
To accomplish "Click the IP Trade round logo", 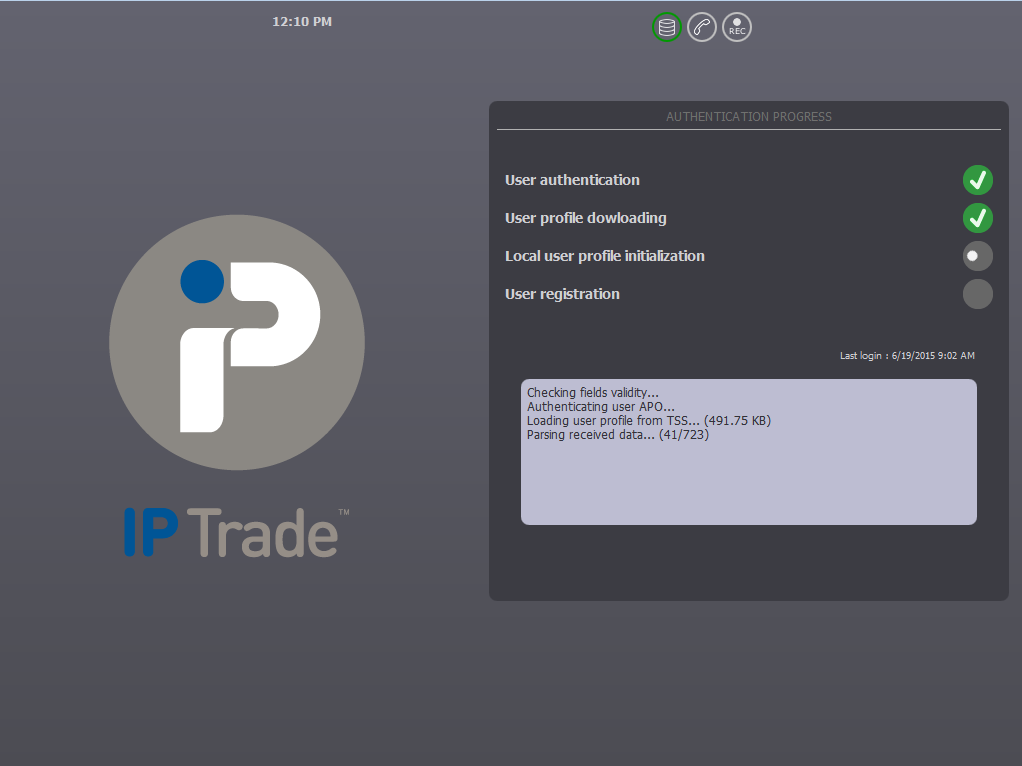I will (237, 342).
